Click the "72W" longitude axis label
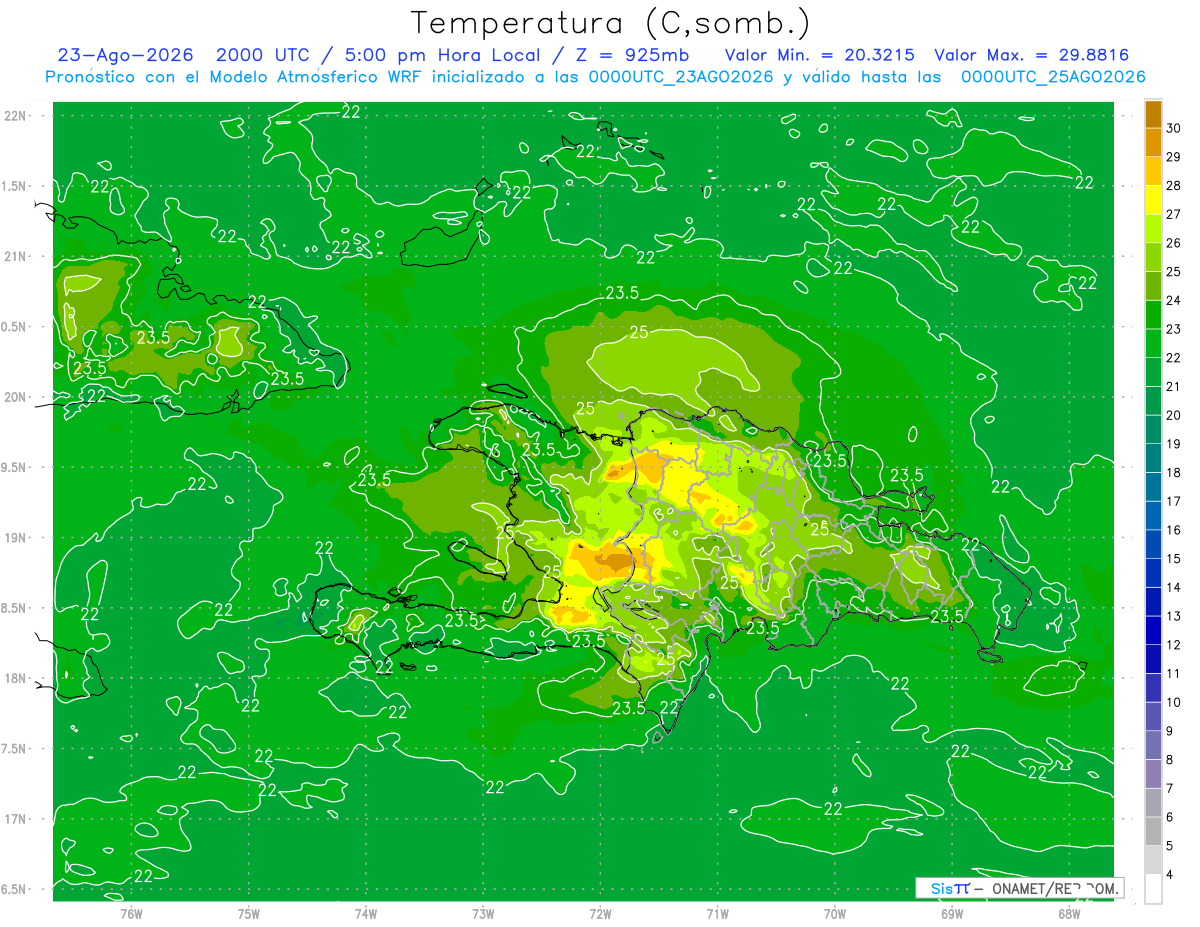1200x927 pixels. [x=600, y=913]
